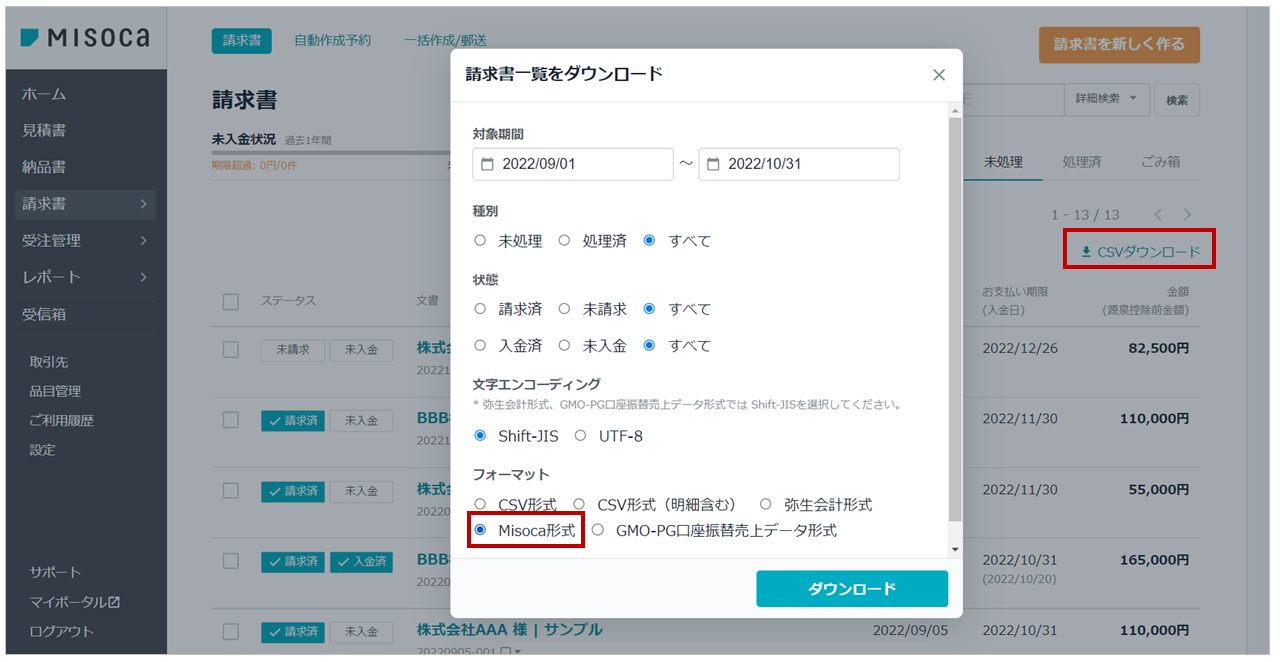Select CSV形式 format radio
The height and width of the screenshot is (662, 1280).
pos(480,504)
